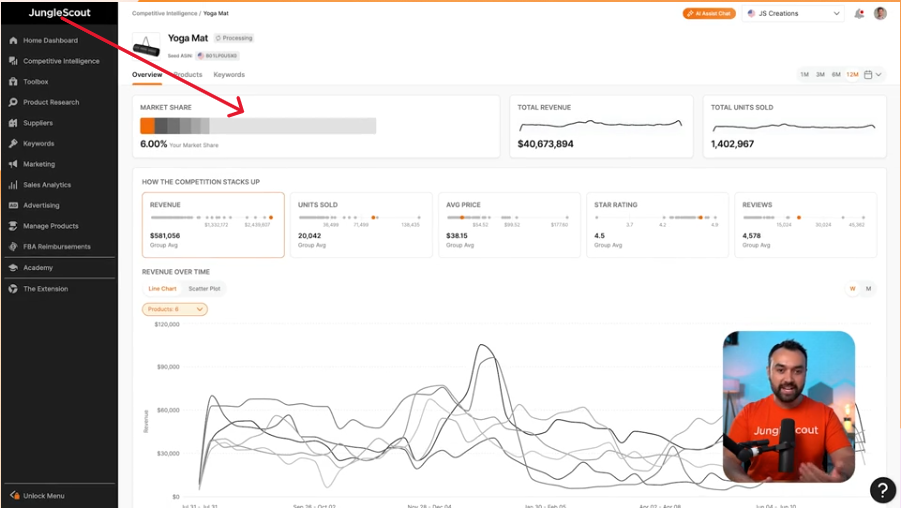Click the Unlock Menu arrow icon
Image resolution: width=901 pixels, height=508 pixels.
(15, 495)
